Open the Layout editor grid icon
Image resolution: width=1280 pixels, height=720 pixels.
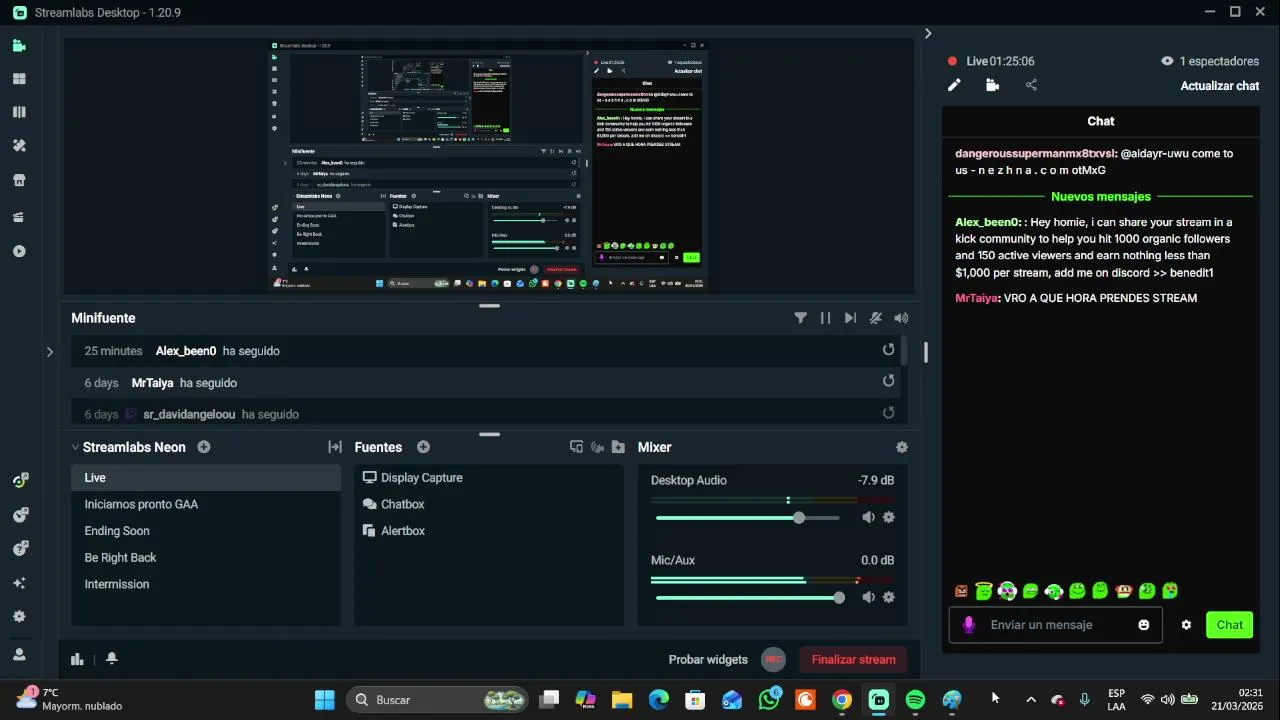coord(19,79)
